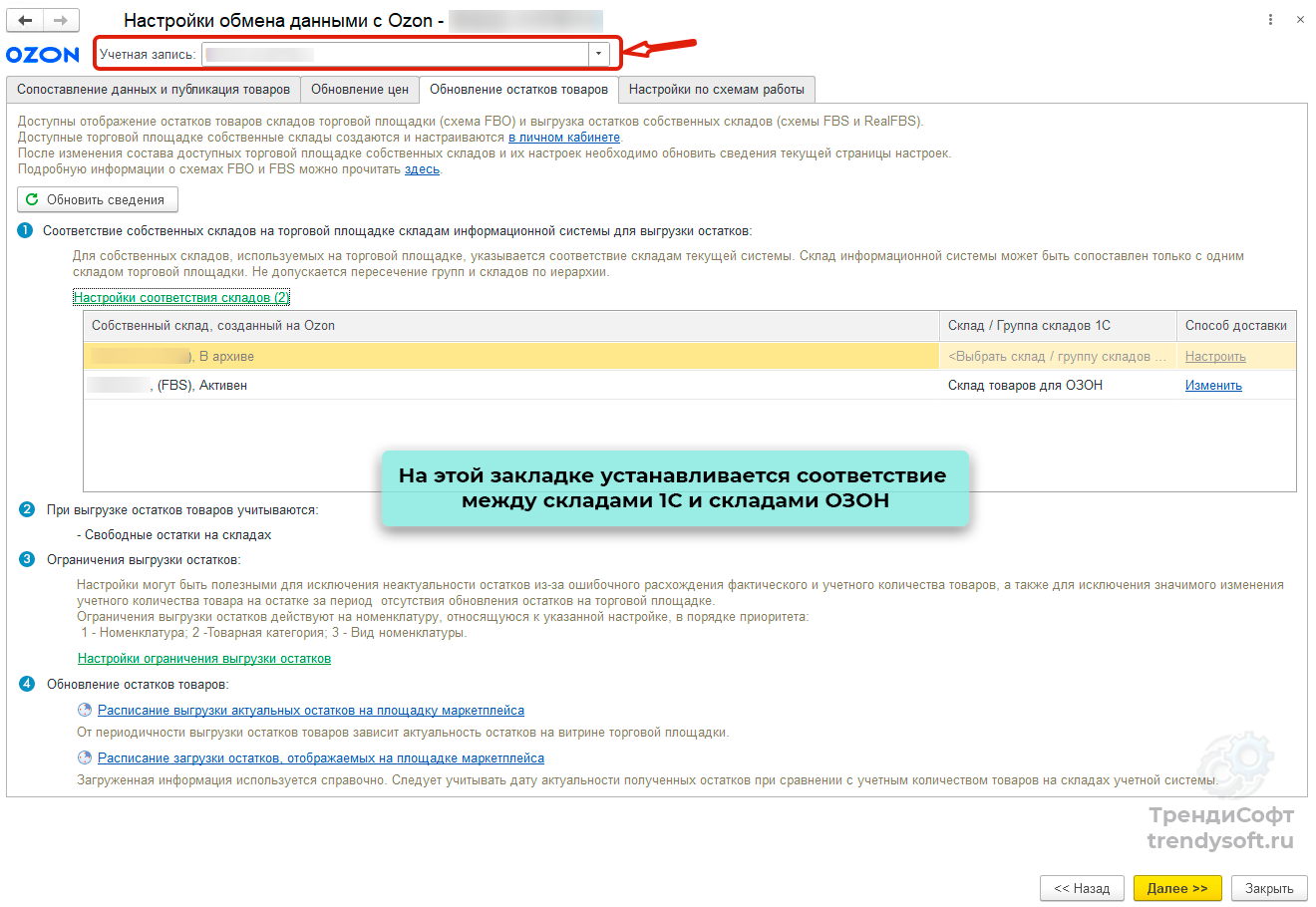Open the Учетная запись dropdown arrow
The height and width of the screenshot is (907, 1316).
click(x=598, y=54)
